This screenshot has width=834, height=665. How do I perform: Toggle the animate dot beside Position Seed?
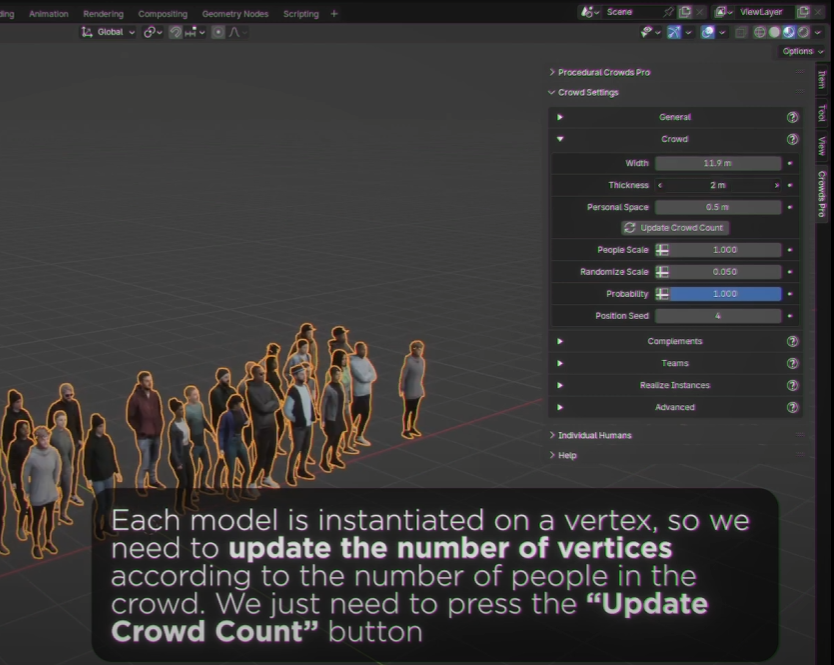[x=790, y=316]
